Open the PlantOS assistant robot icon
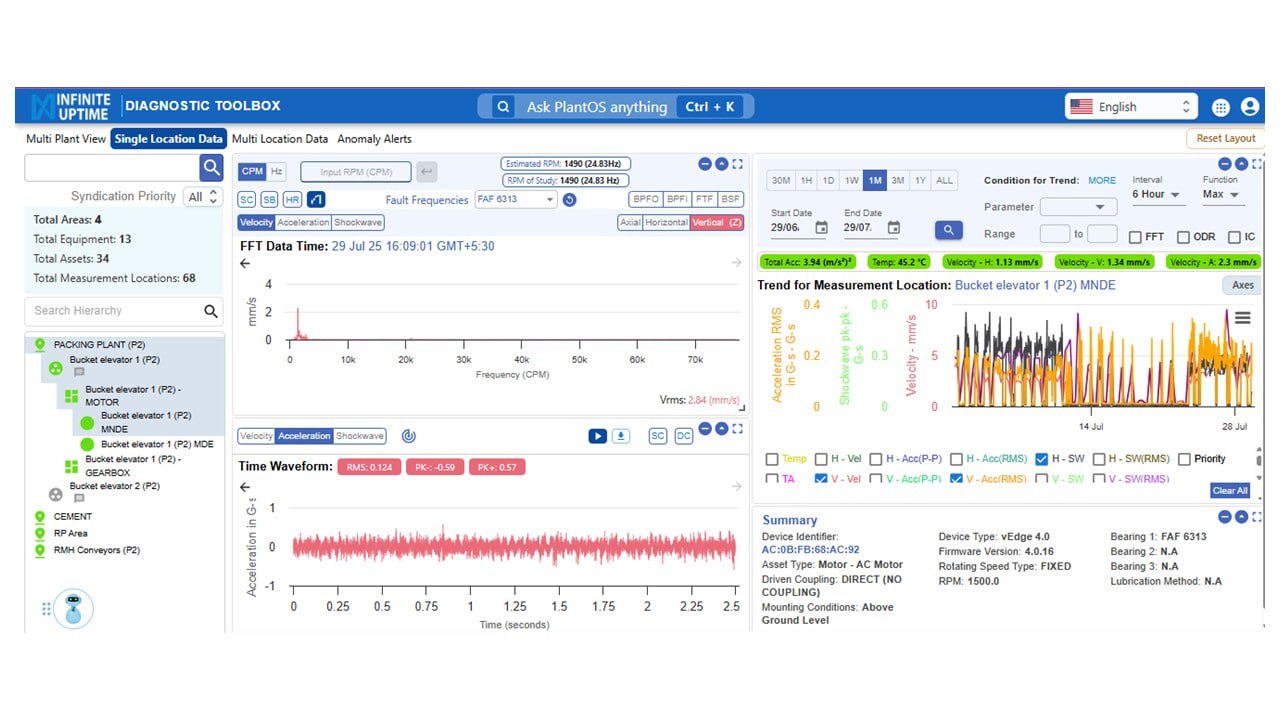 74,610
